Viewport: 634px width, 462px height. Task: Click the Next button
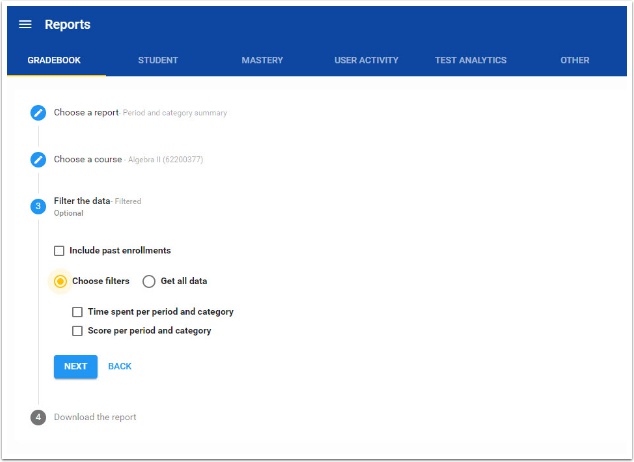(75, 367)
